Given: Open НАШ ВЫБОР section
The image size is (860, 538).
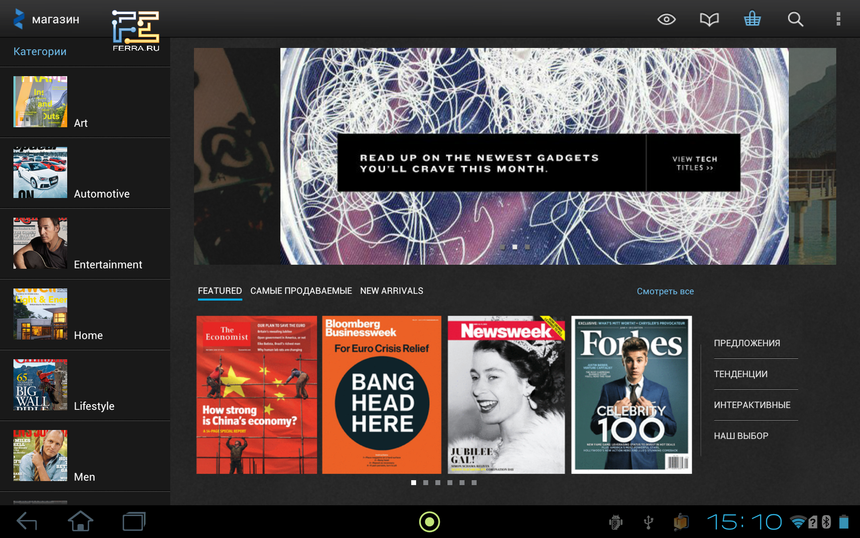Looking at the screenshot, I should (741, 436).
